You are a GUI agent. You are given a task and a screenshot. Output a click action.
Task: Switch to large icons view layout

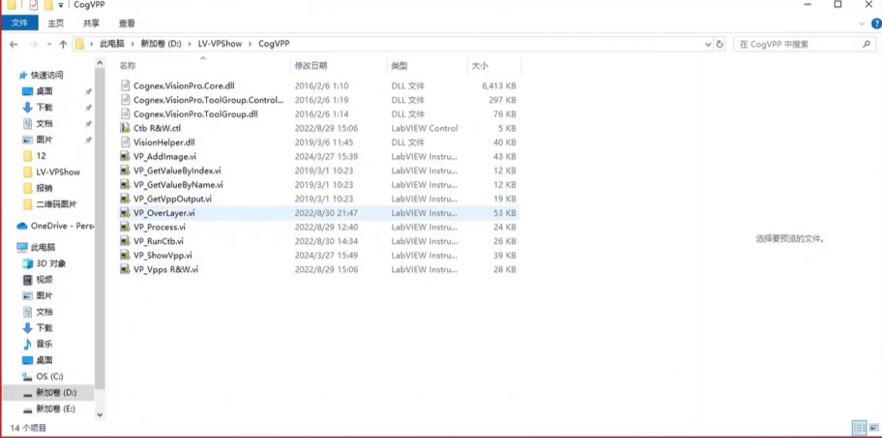tap(872, 427)
